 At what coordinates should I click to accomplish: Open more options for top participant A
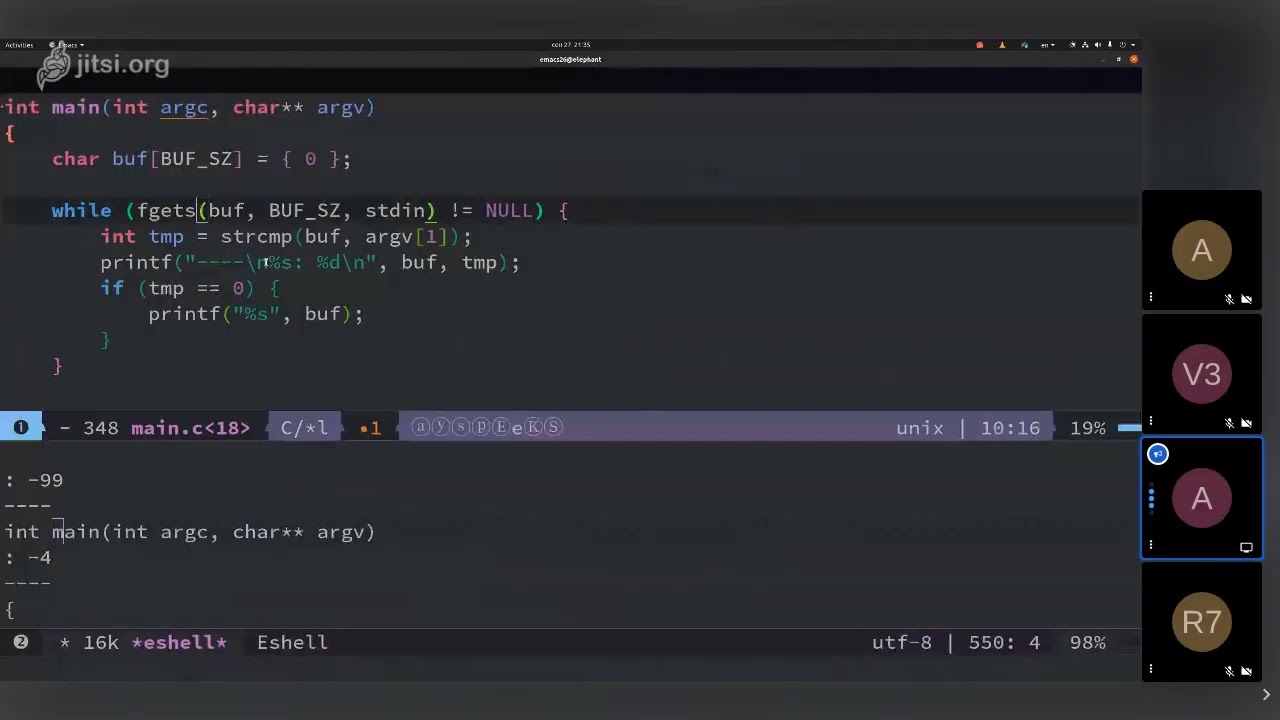pos(1151,297)
